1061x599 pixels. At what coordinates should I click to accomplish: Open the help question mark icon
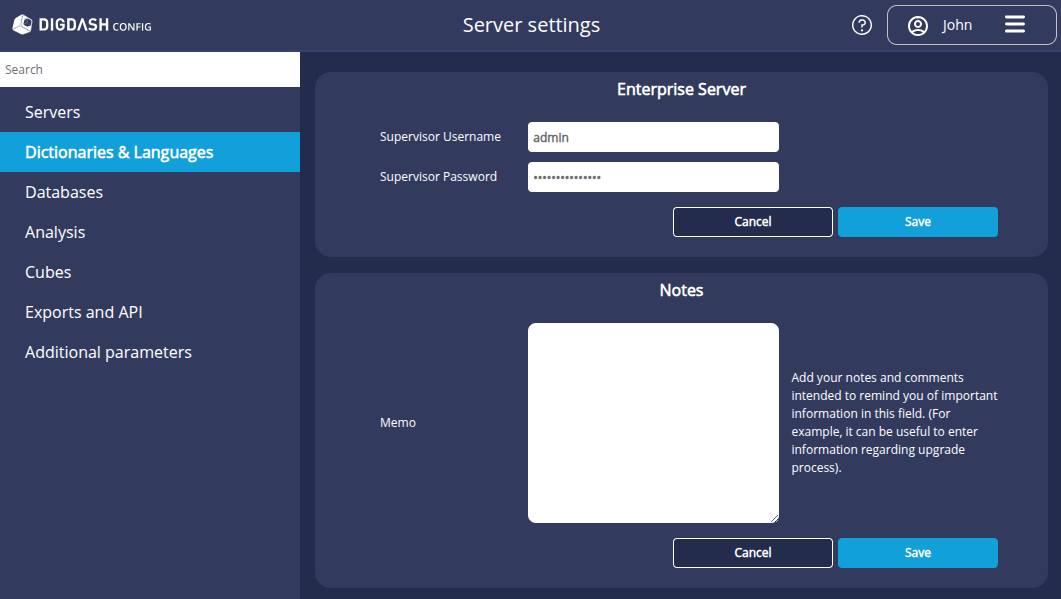tap(862, 25)
